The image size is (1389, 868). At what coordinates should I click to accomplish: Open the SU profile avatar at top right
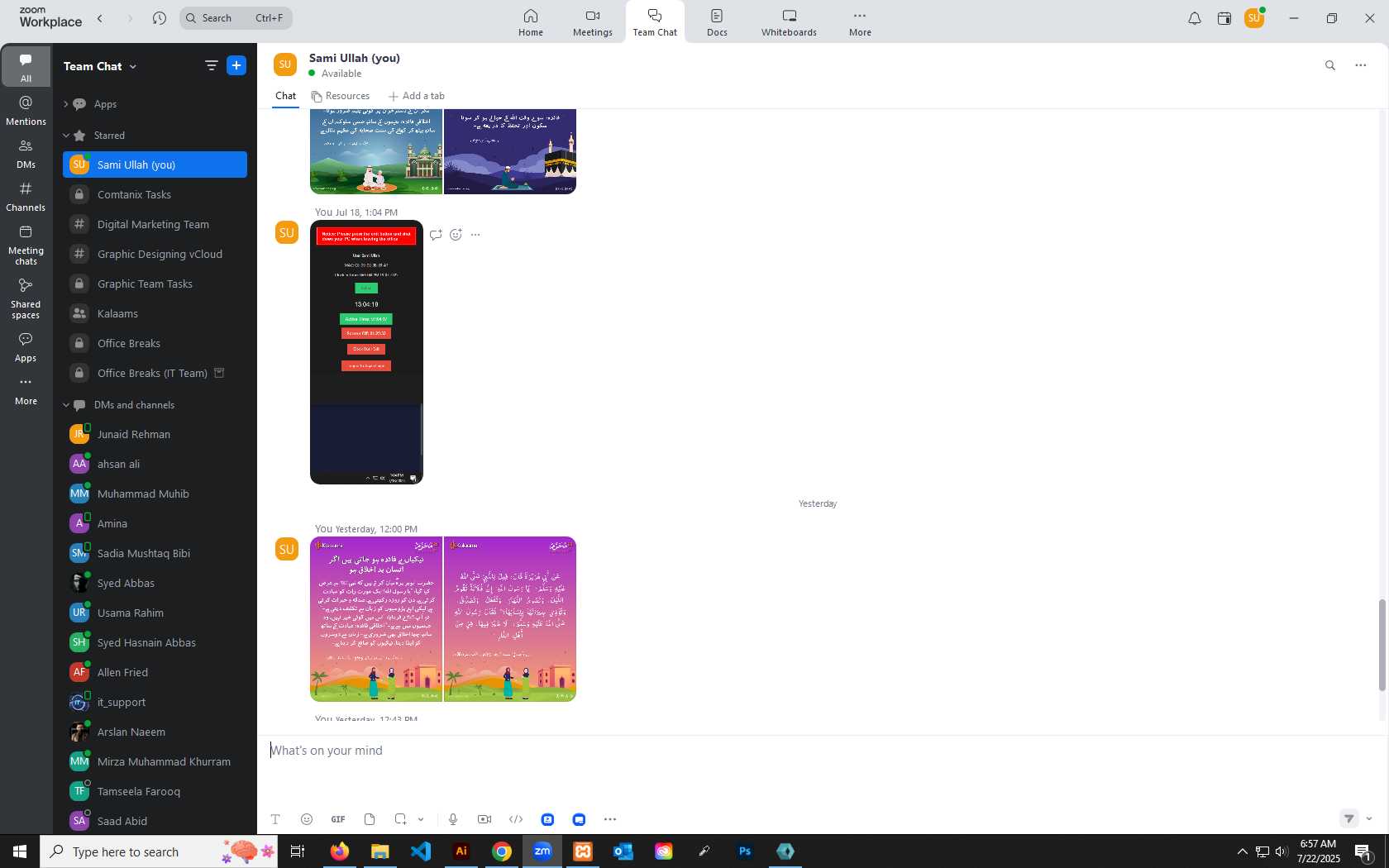click(x=1254, y=18)
